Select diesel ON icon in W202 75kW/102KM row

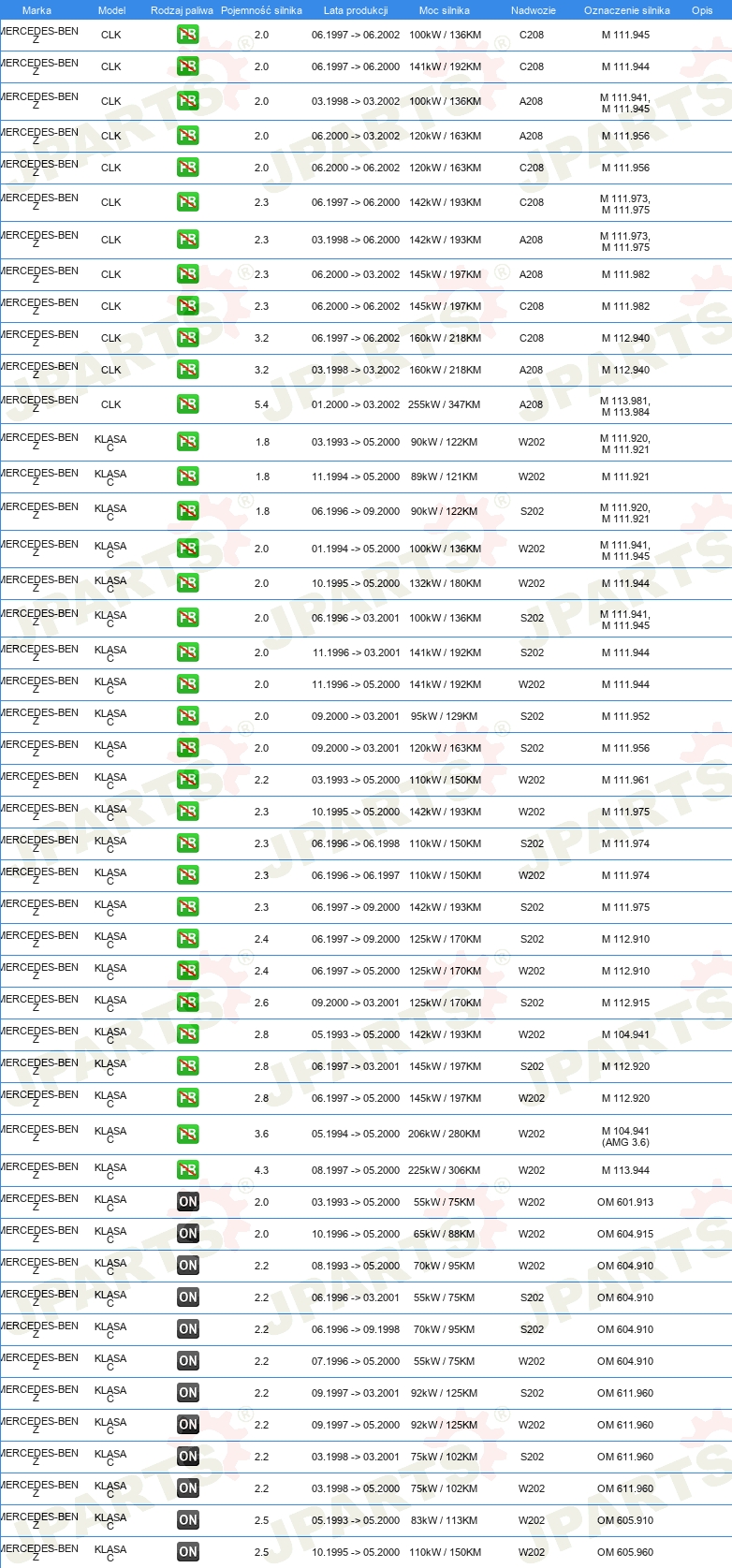point(187,1489)
